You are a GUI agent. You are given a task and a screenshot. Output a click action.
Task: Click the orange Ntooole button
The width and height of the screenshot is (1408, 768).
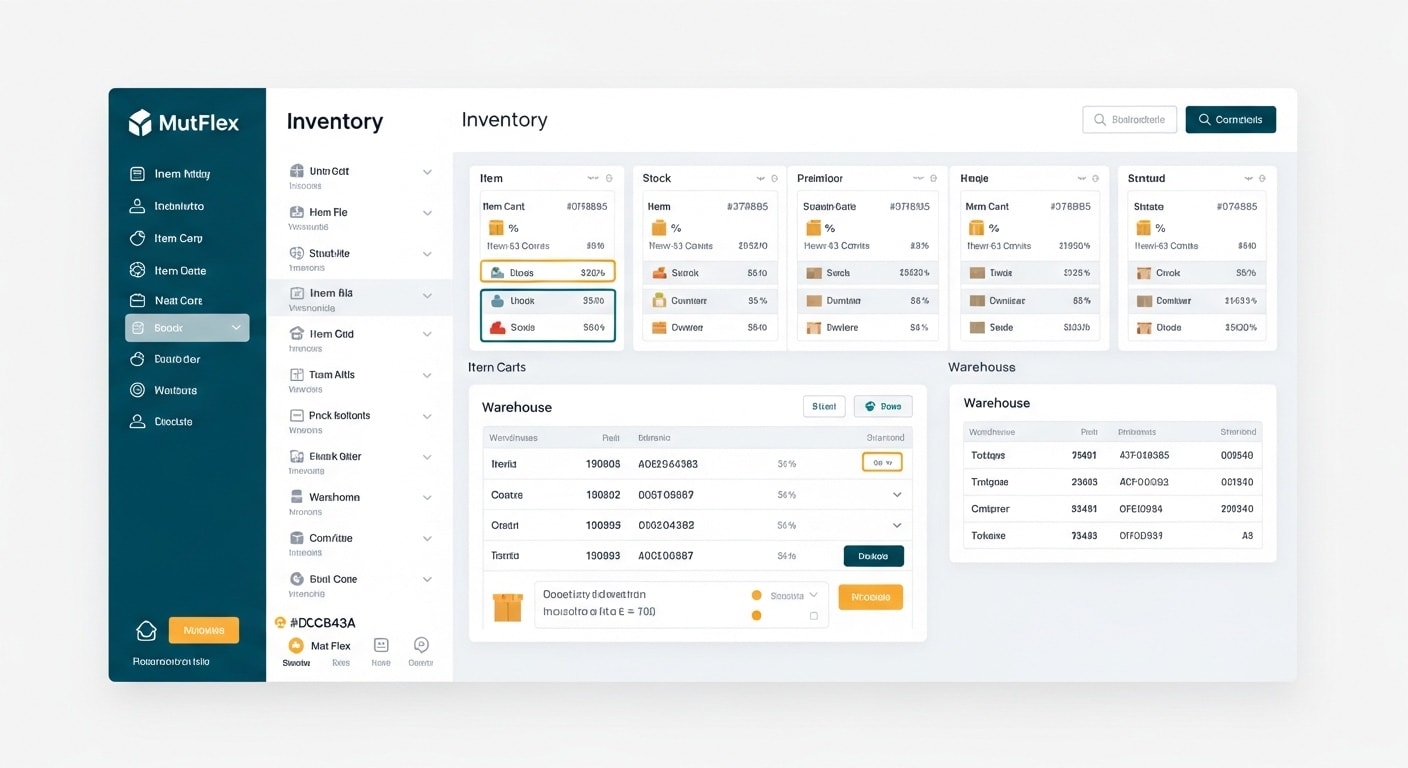point(870,597)
